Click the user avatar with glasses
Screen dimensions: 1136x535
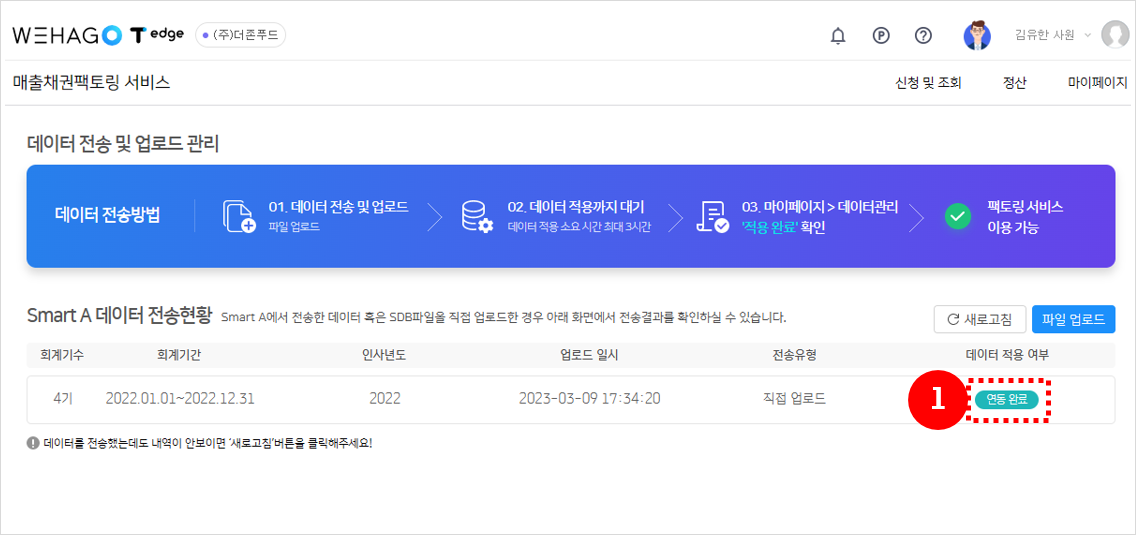[x=977, y=36]
